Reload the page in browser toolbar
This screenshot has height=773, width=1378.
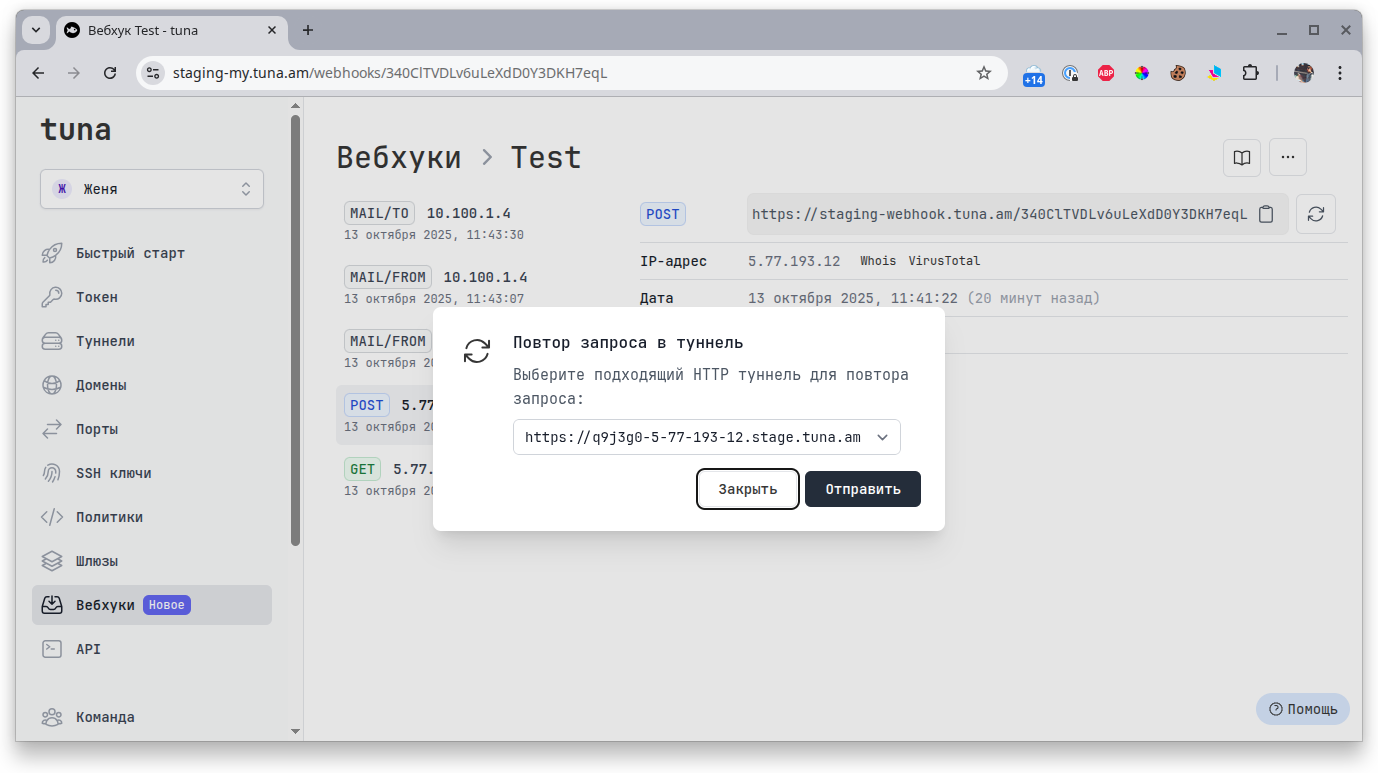click(111, 73)
